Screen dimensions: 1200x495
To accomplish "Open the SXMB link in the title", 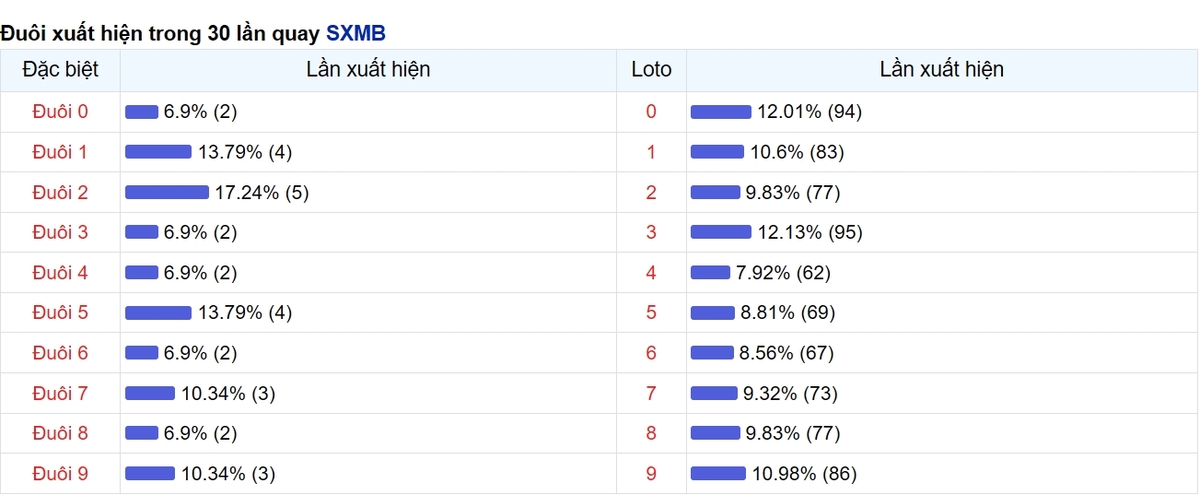I will (356, 33).
